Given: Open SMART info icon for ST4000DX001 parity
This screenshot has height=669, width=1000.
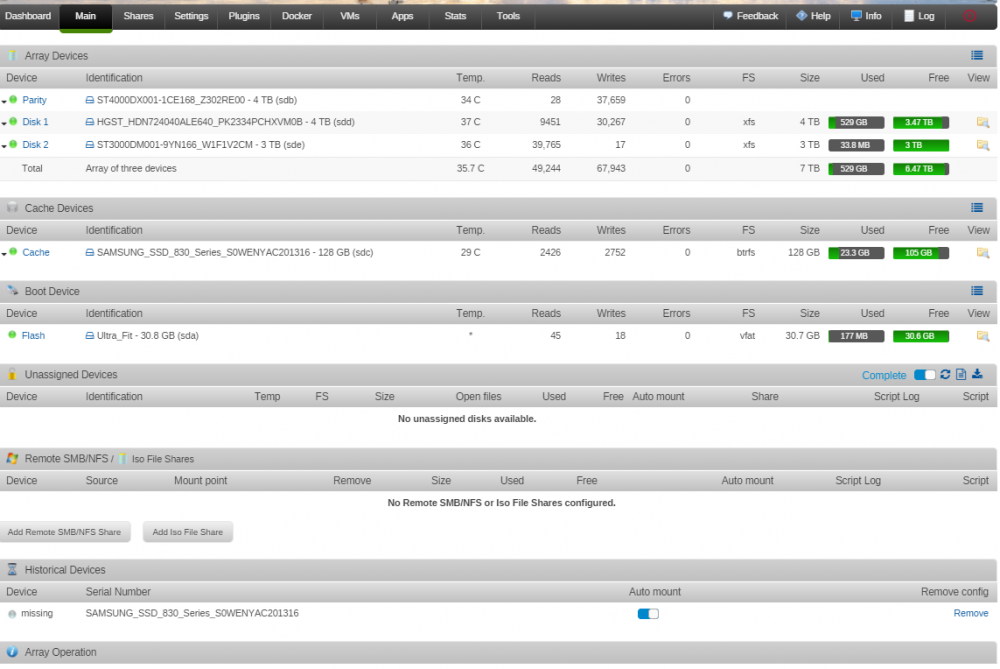Looking at the screenshot, I should click(90, 100).
